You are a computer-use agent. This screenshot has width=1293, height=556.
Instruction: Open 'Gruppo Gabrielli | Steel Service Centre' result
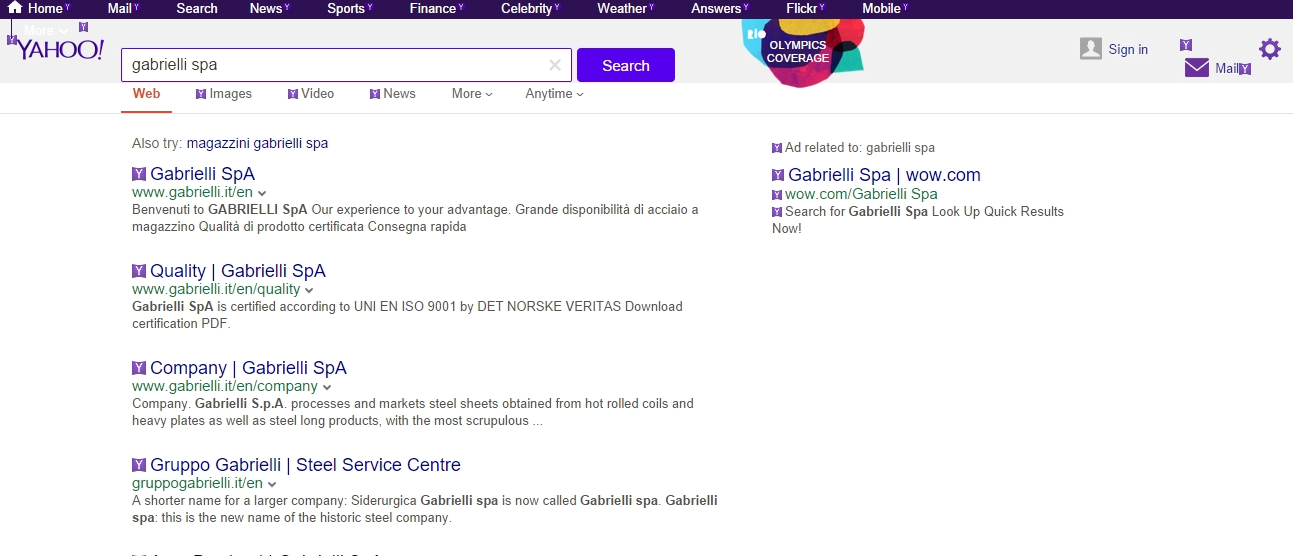(305, 465)
